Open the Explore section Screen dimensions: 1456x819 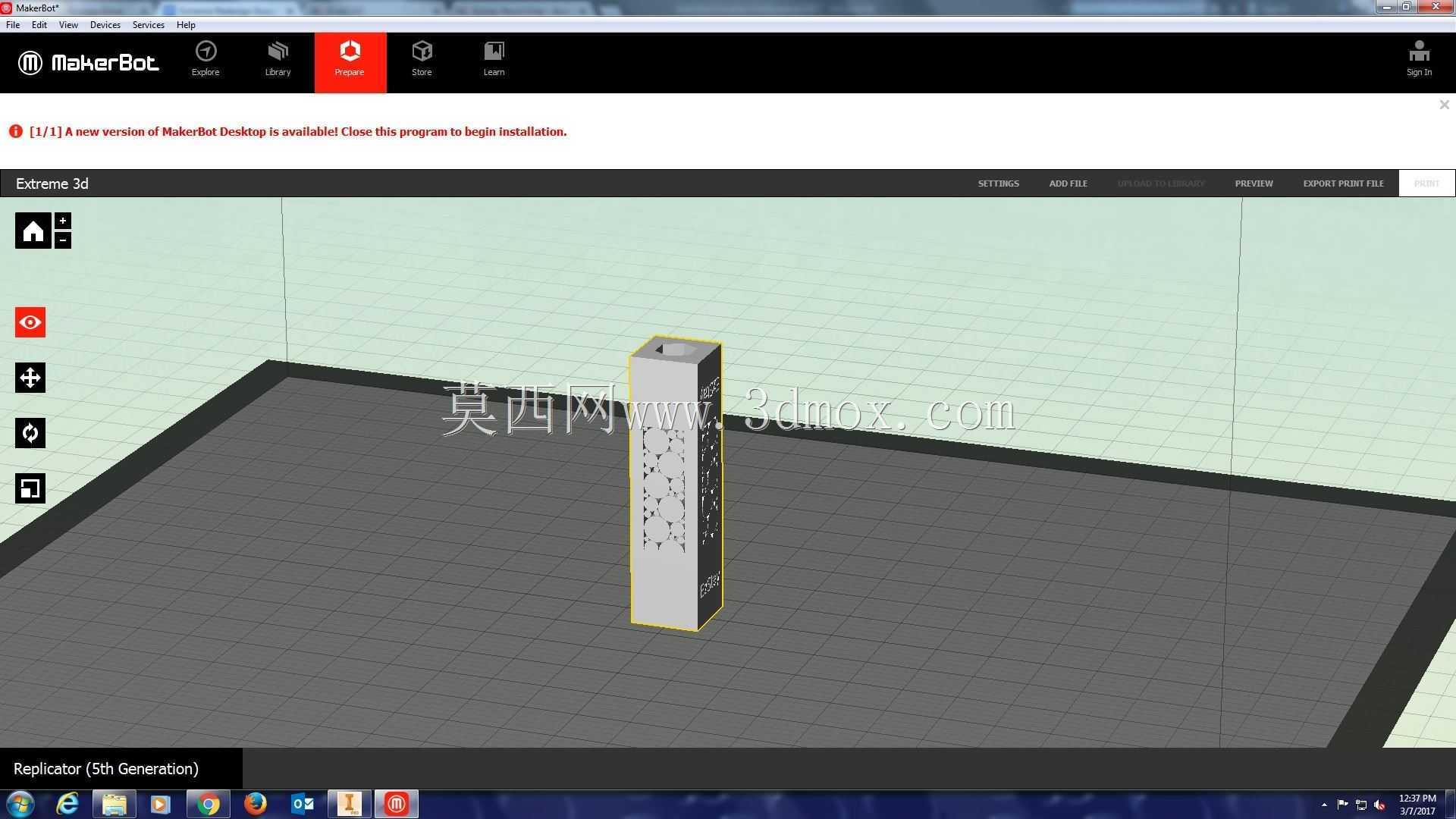[206, 60]
